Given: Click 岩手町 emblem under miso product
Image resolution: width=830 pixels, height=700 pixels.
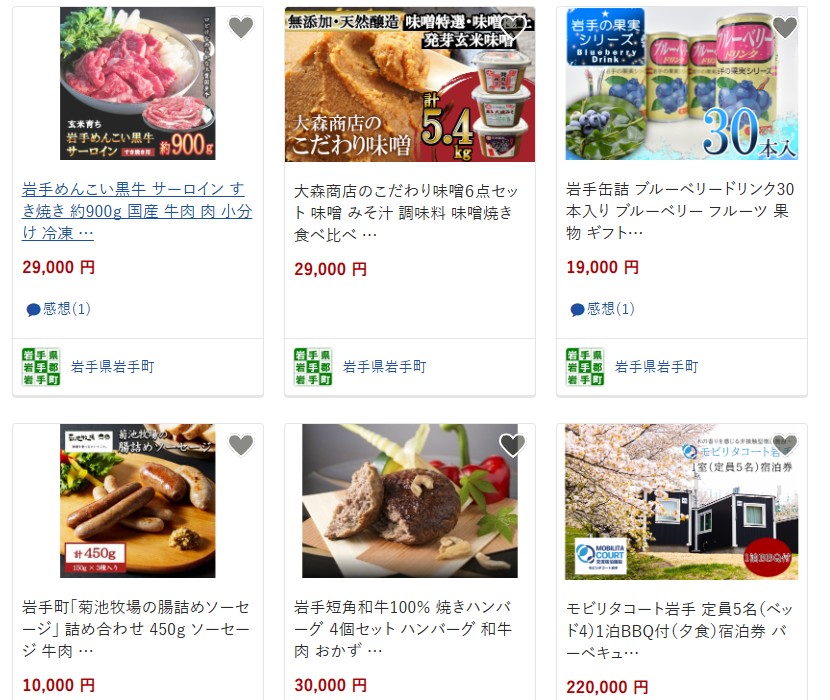Looking at the screenshot, I should click(313, 366).
